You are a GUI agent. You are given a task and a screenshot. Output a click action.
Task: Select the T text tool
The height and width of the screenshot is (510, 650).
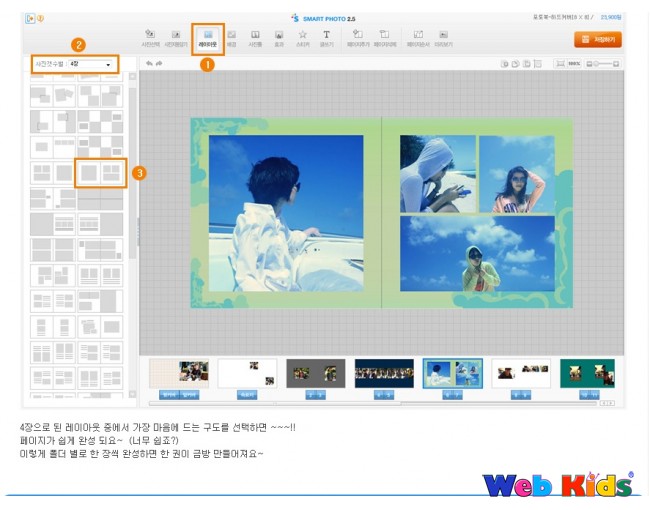coord(326,38)
